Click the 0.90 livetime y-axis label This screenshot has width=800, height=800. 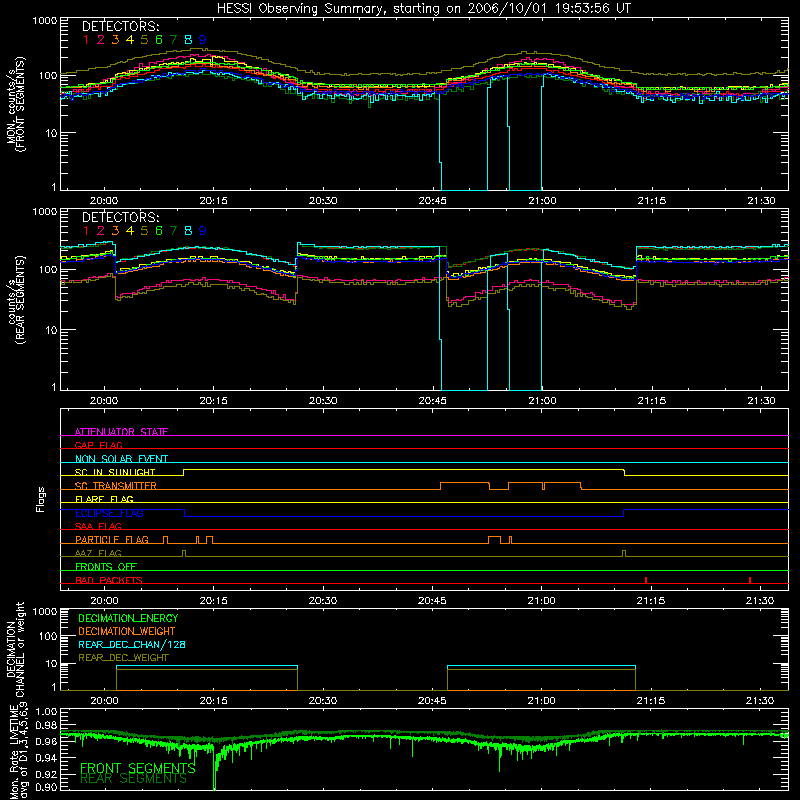tap(46, 787)
